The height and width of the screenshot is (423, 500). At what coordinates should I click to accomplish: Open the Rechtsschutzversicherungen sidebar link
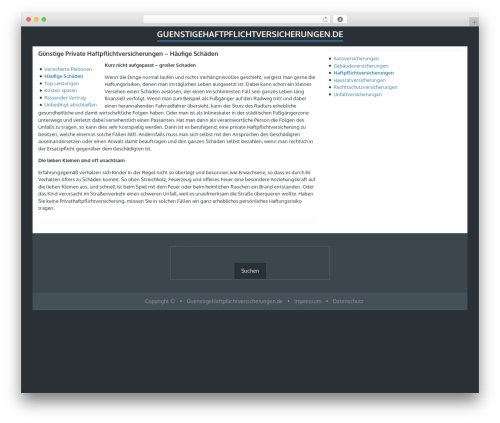click(365, 87)
